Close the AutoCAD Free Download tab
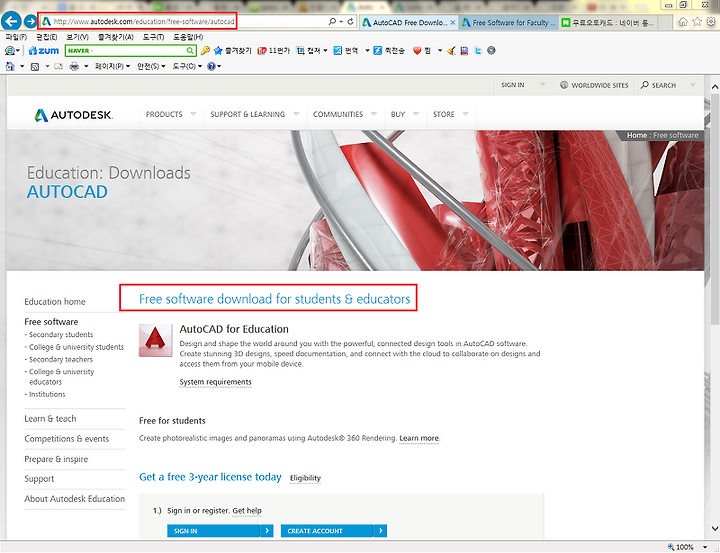The width and height of the screenshot is (720, 553). point(453,22)
